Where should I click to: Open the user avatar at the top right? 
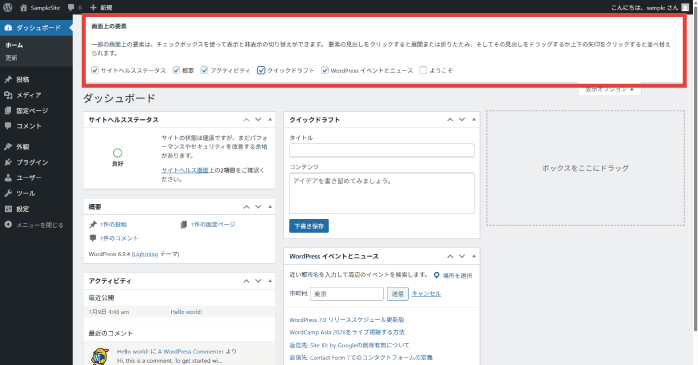point(685,8)
